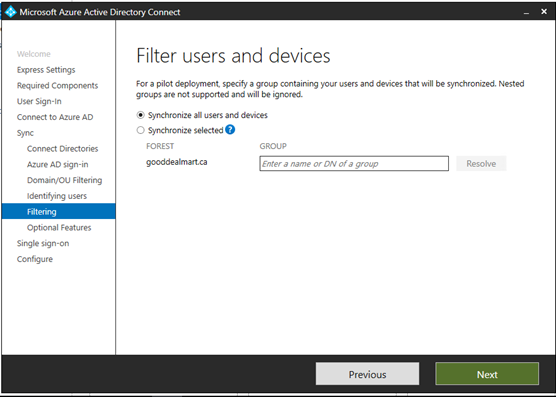Open Optional Features step
This screenshot has width=556, height=397.
click(59, 228)
